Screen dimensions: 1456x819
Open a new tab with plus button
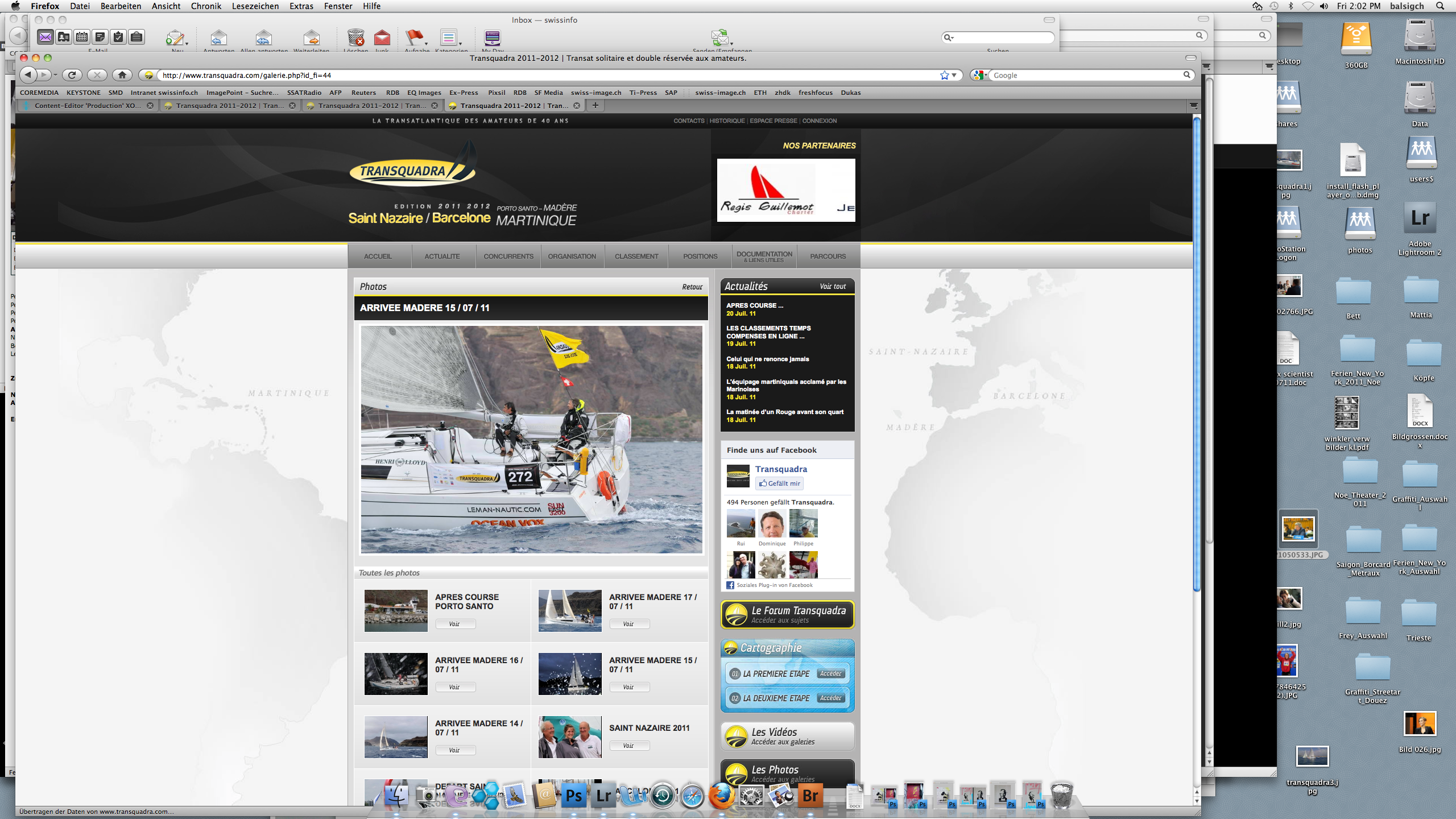595,105
